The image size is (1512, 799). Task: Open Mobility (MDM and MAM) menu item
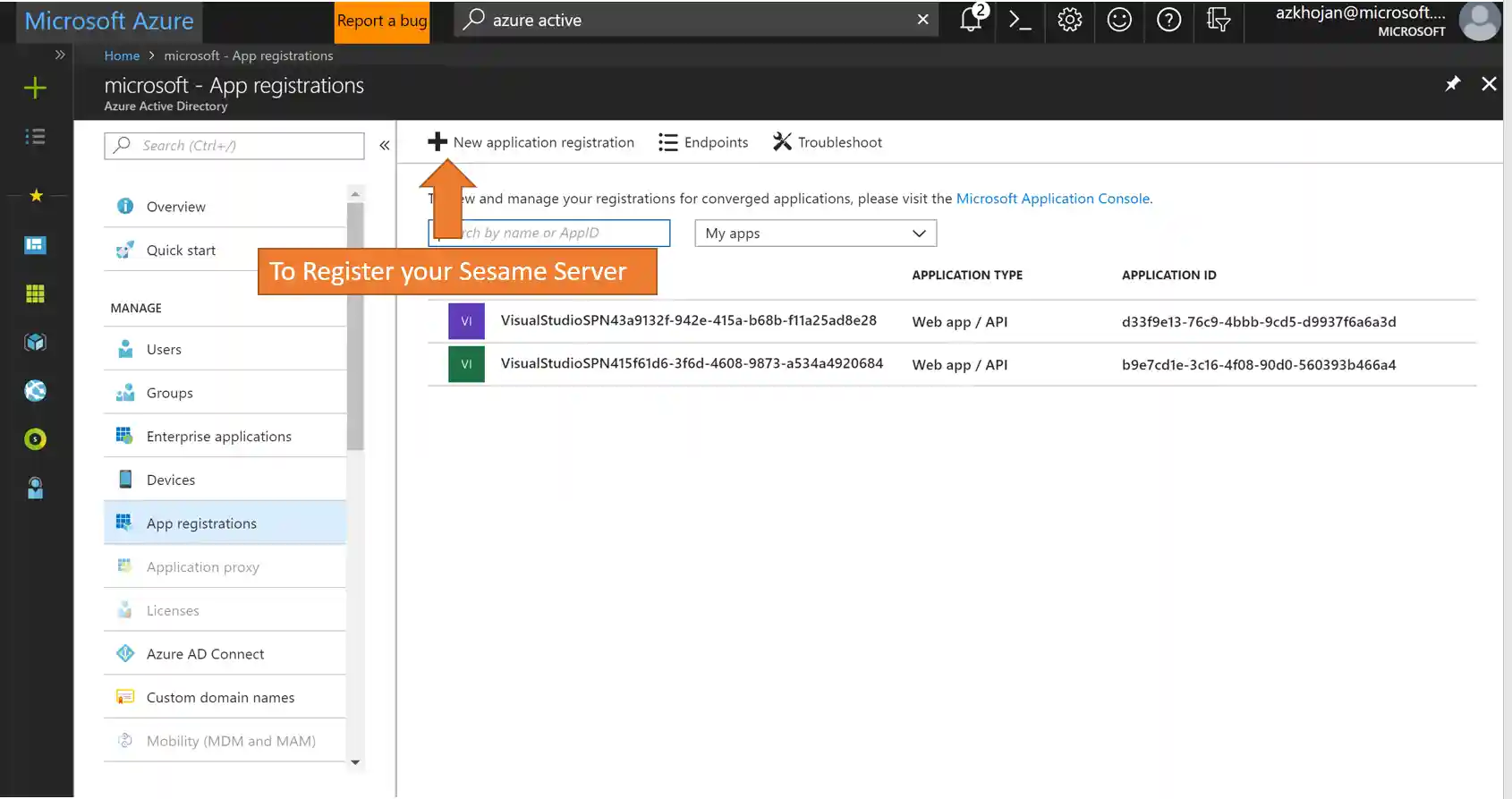coord(225,741)
